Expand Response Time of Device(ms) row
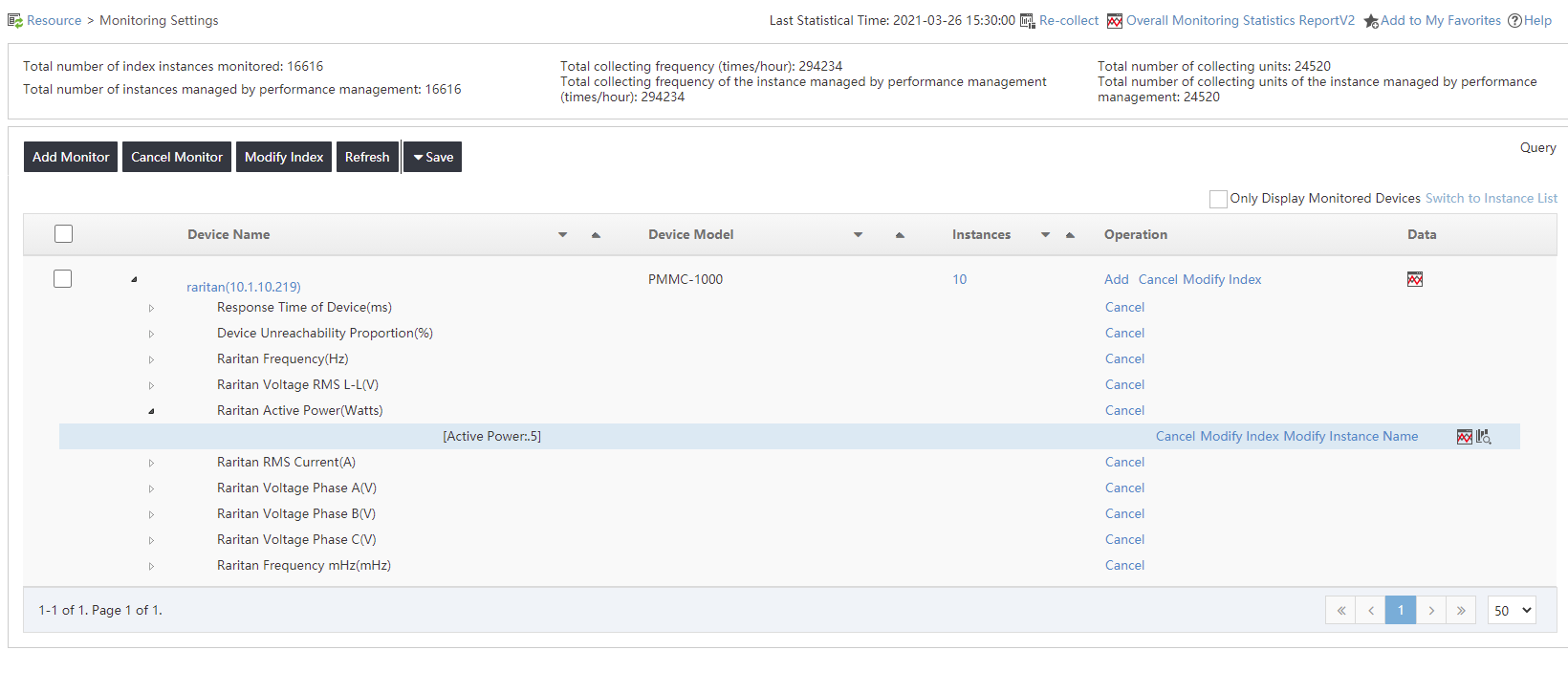 point(151,308)
